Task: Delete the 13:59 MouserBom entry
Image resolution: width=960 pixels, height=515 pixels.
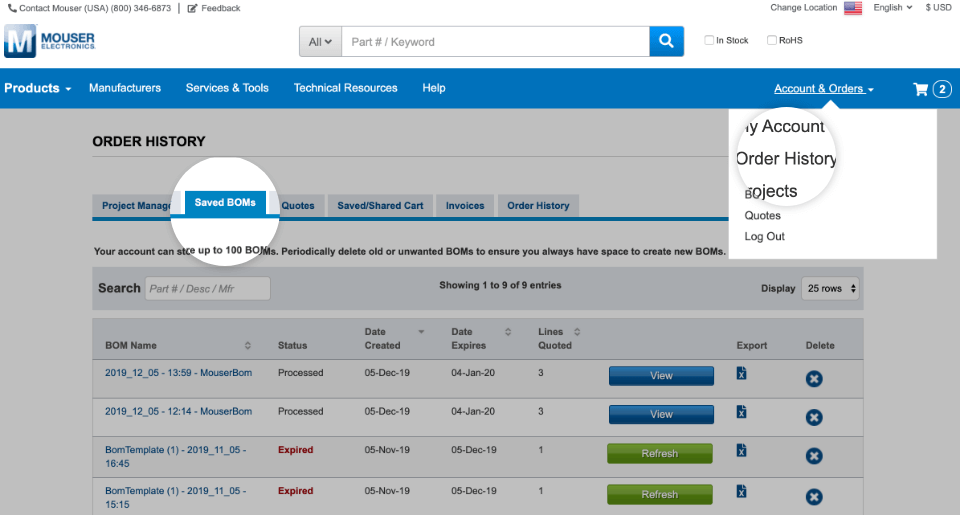Action: pos(814,379)
